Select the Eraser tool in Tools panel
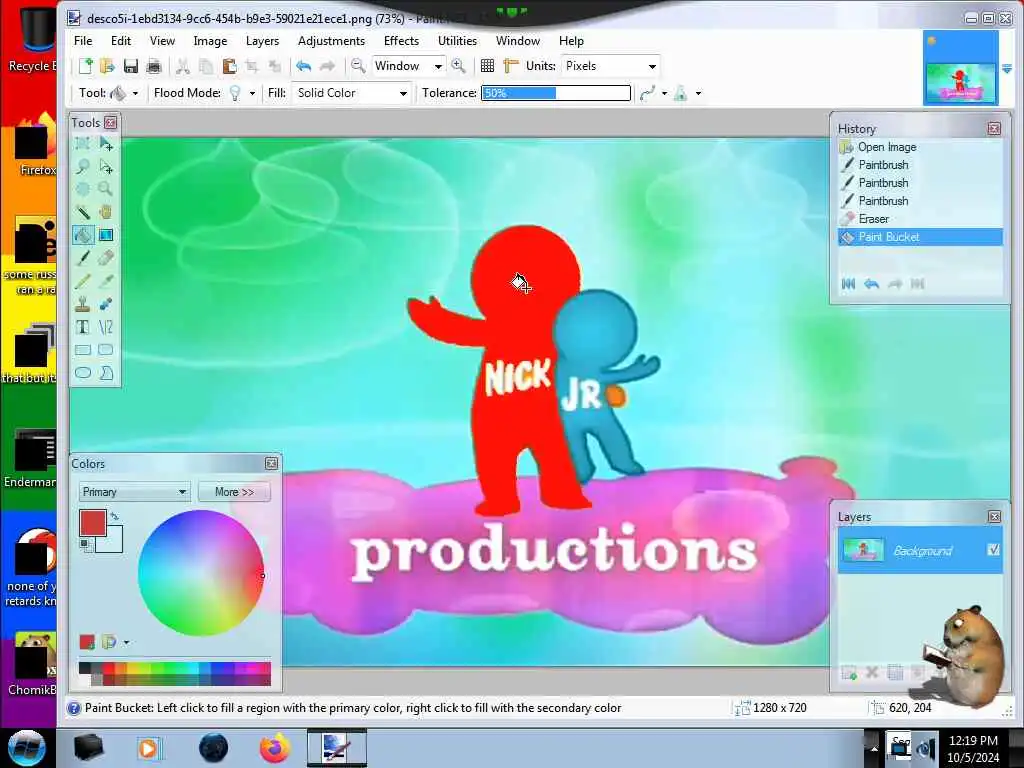The width and height of the screenshot is (1024, 768). point(106,258)
